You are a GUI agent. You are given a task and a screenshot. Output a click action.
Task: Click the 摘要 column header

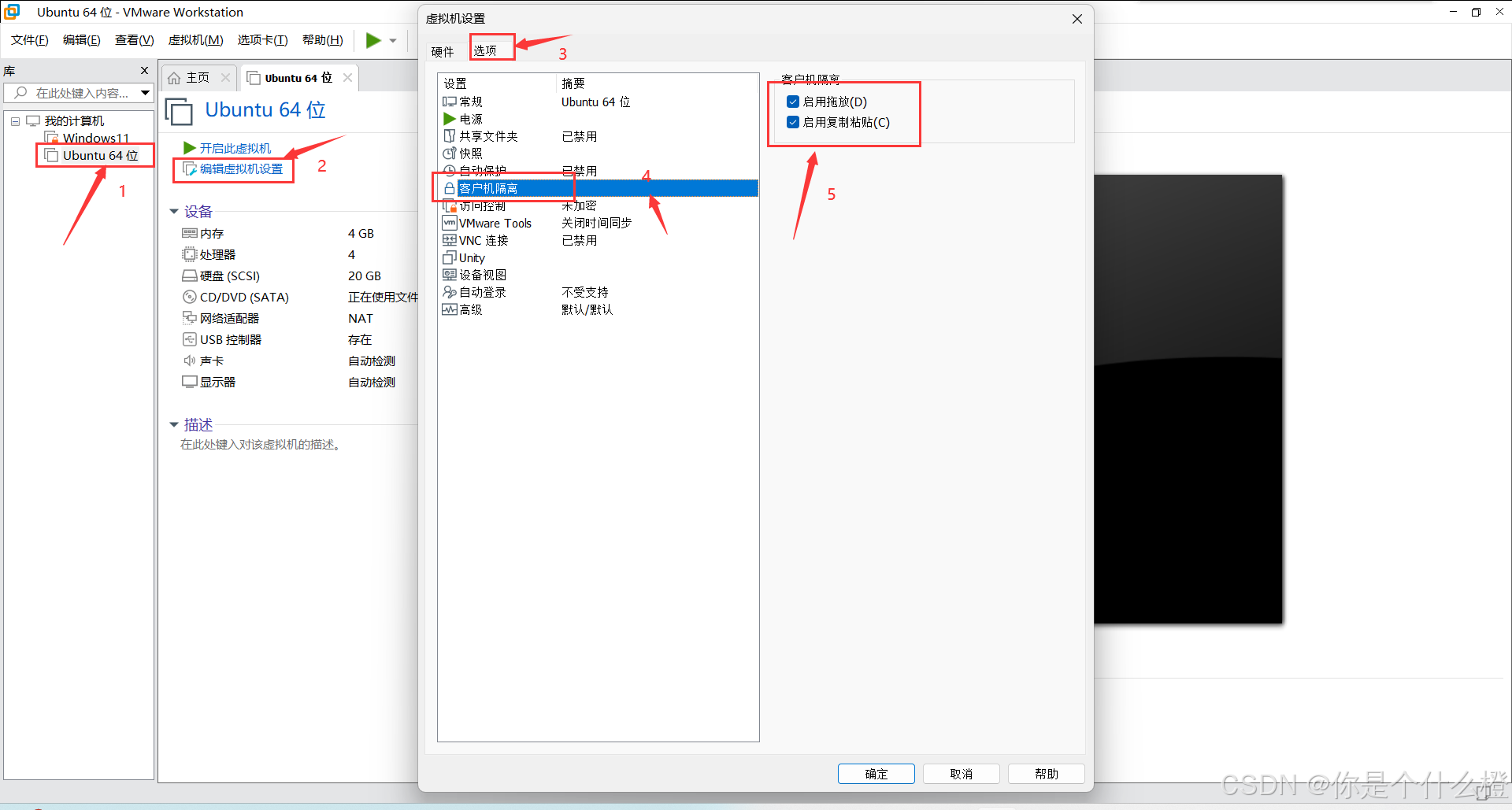pos(573,83)
